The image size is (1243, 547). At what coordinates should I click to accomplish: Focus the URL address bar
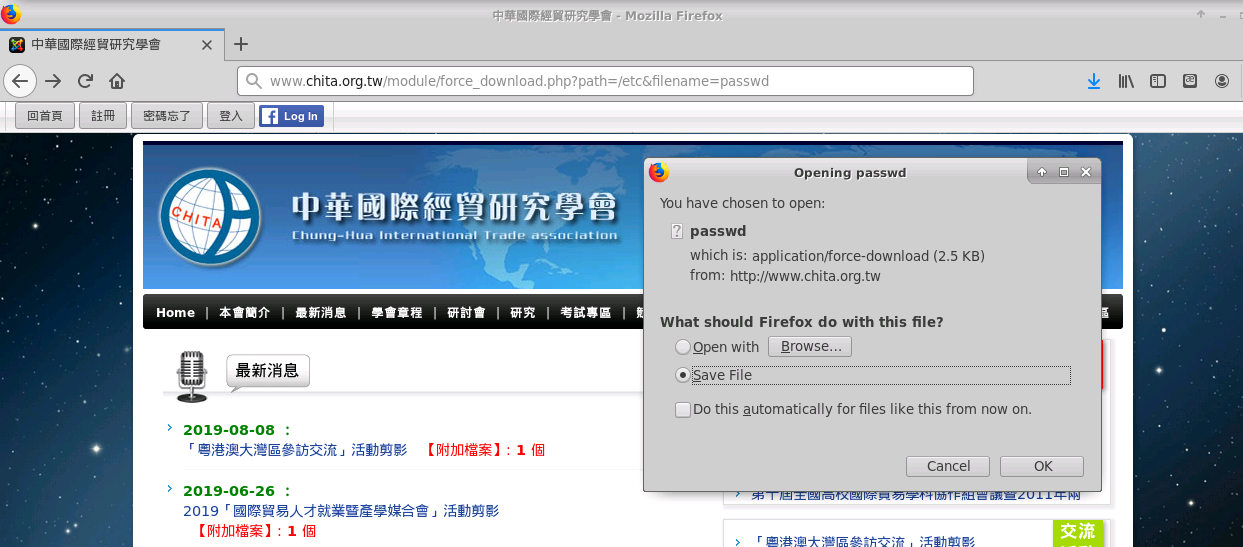point(605,81)
